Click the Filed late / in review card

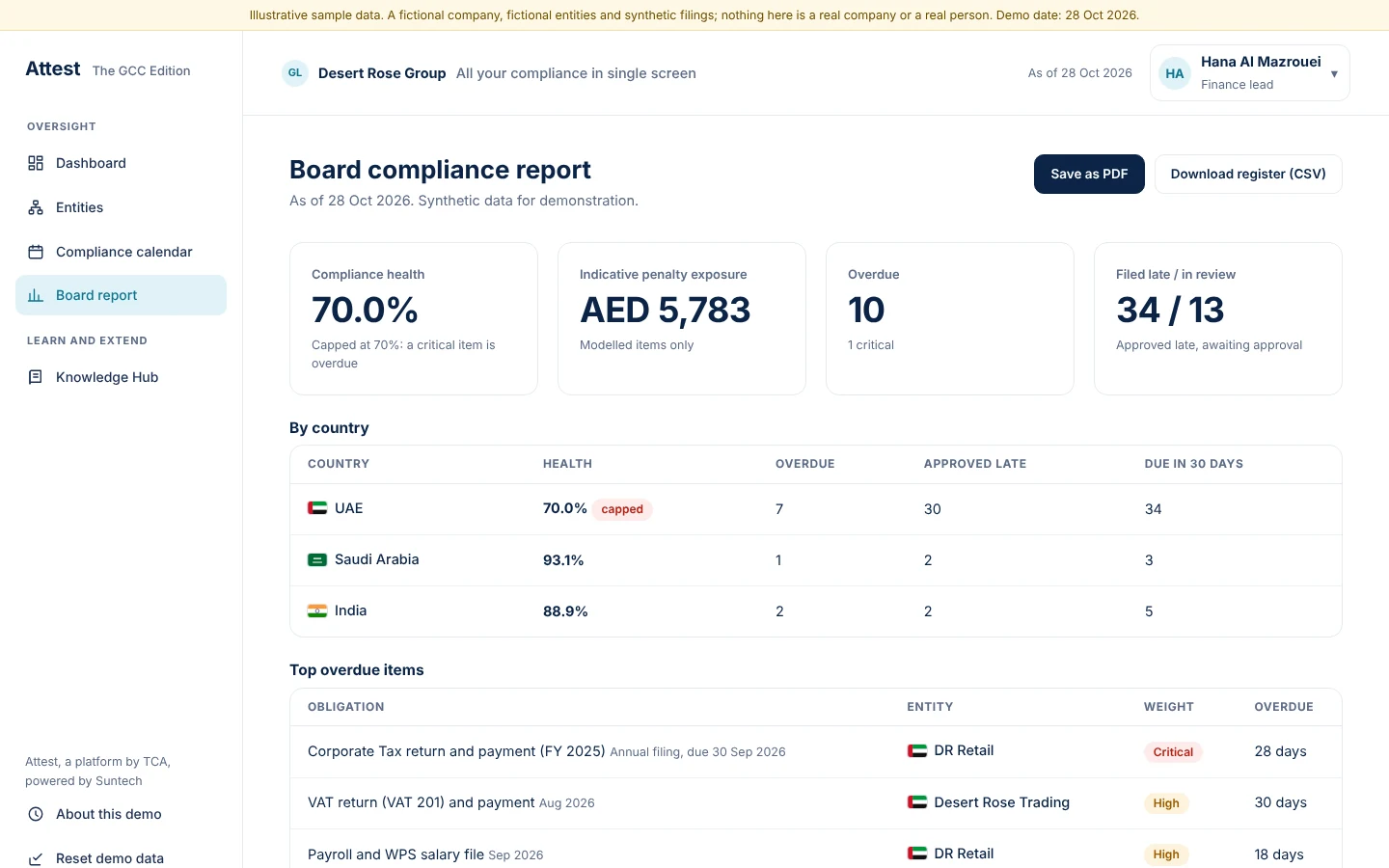pyautogui.click(x=1218, y=318)
